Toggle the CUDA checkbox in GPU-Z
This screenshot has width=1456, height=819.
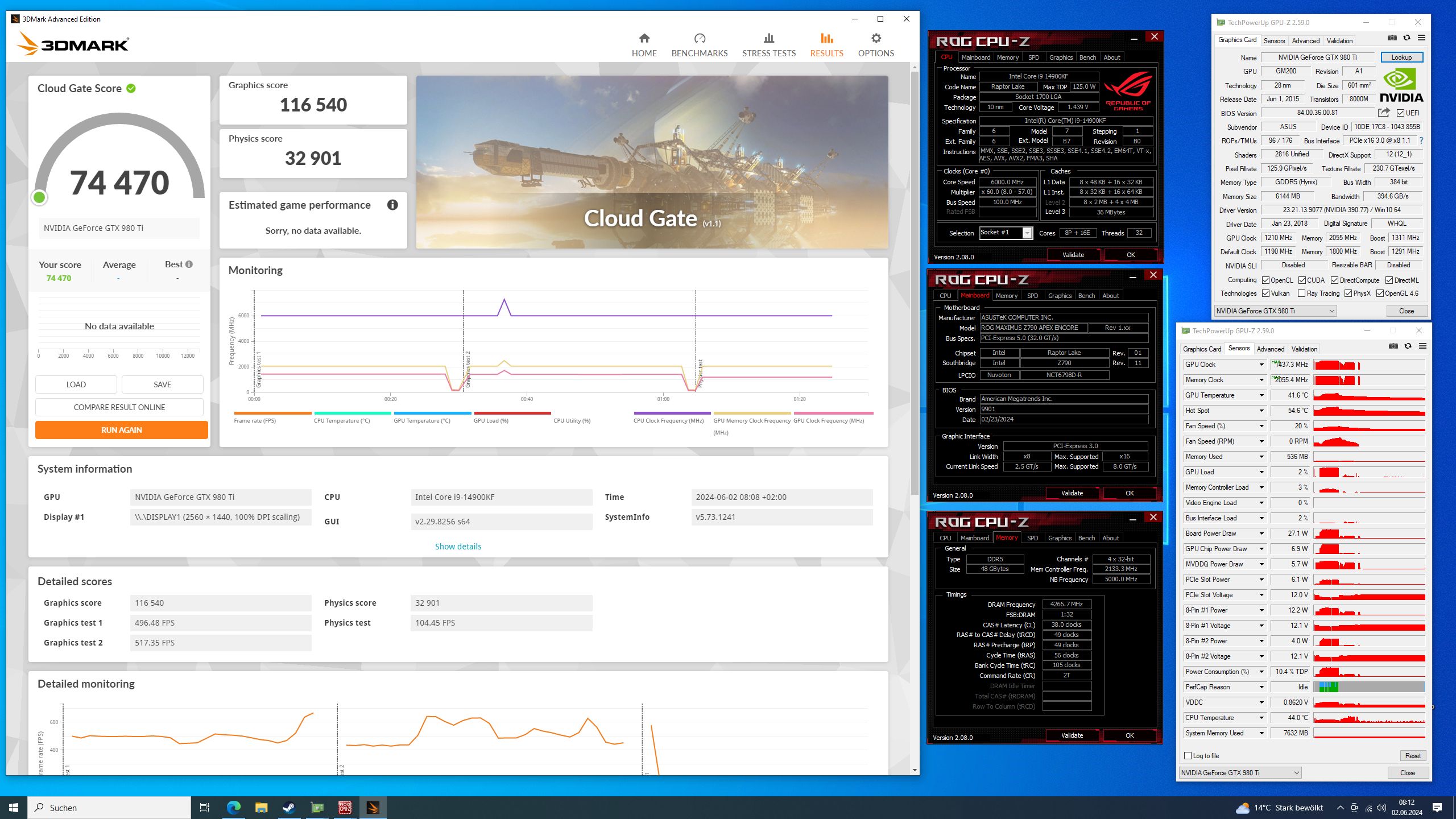point(1302,280)
